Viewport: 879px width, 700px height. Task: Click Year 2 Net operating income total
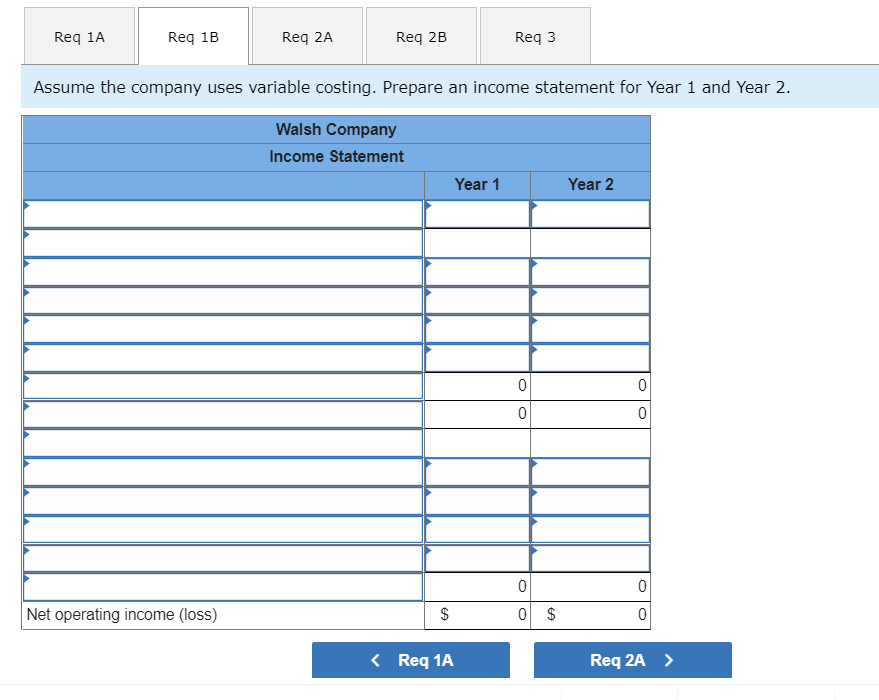click(590, 615)
